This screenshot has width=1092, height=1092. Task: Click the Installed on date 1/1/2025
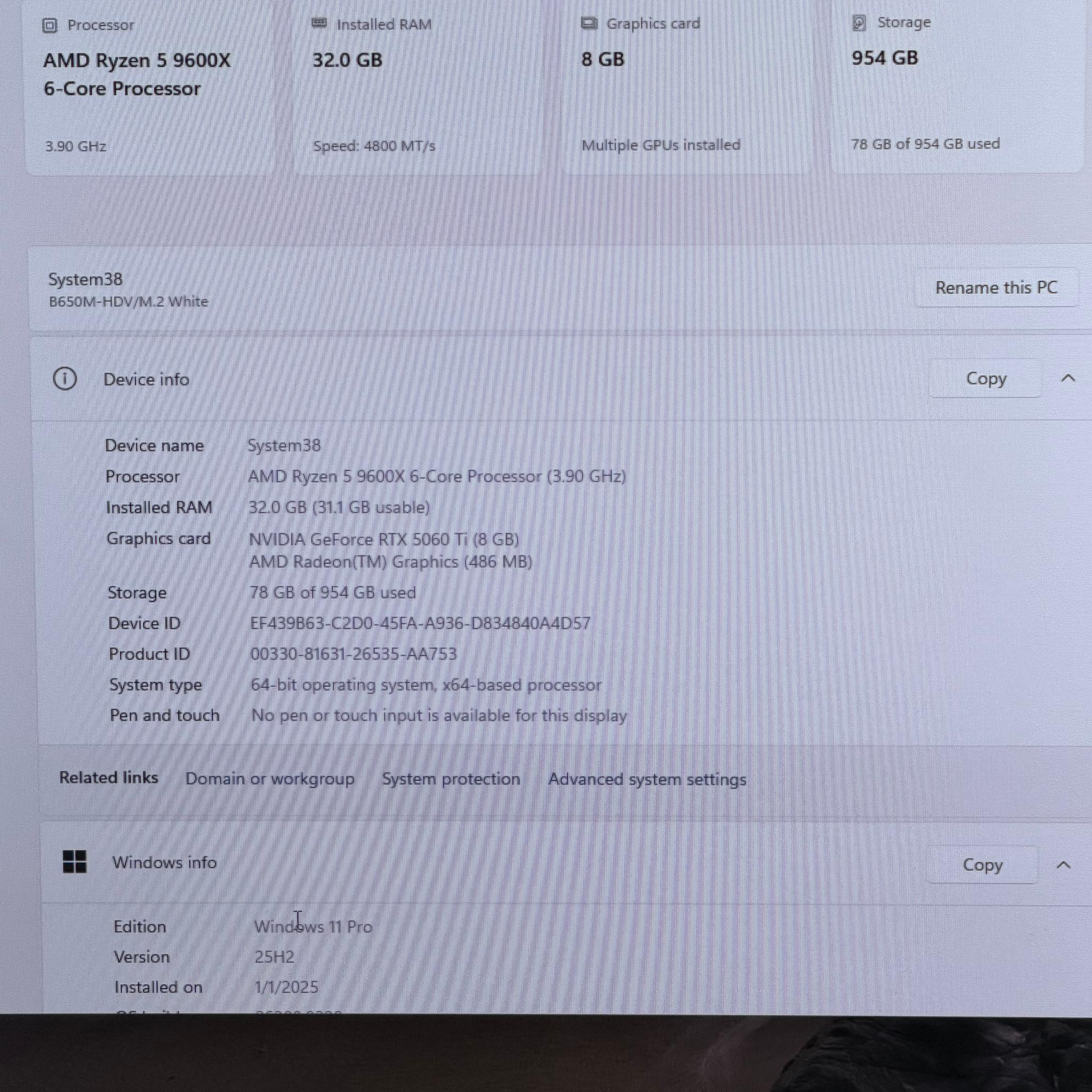[x=286, y=987]
